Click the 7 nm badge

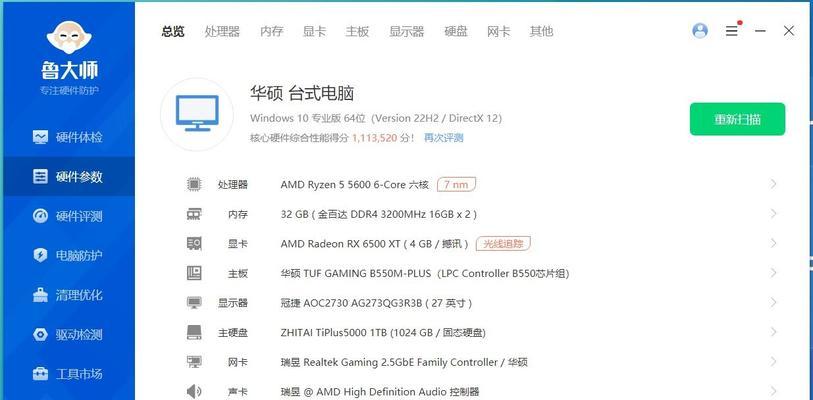click(x=456, y=184)
